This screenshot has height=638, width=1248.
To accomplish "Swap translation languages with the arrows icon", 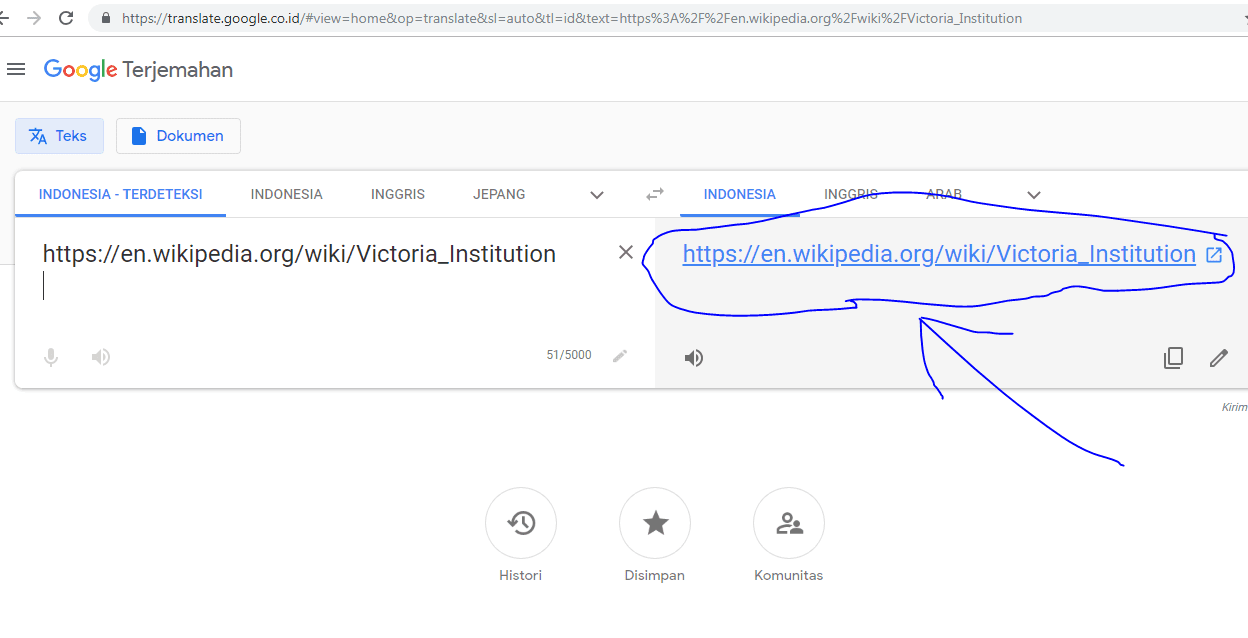I will tap(654, 194).
